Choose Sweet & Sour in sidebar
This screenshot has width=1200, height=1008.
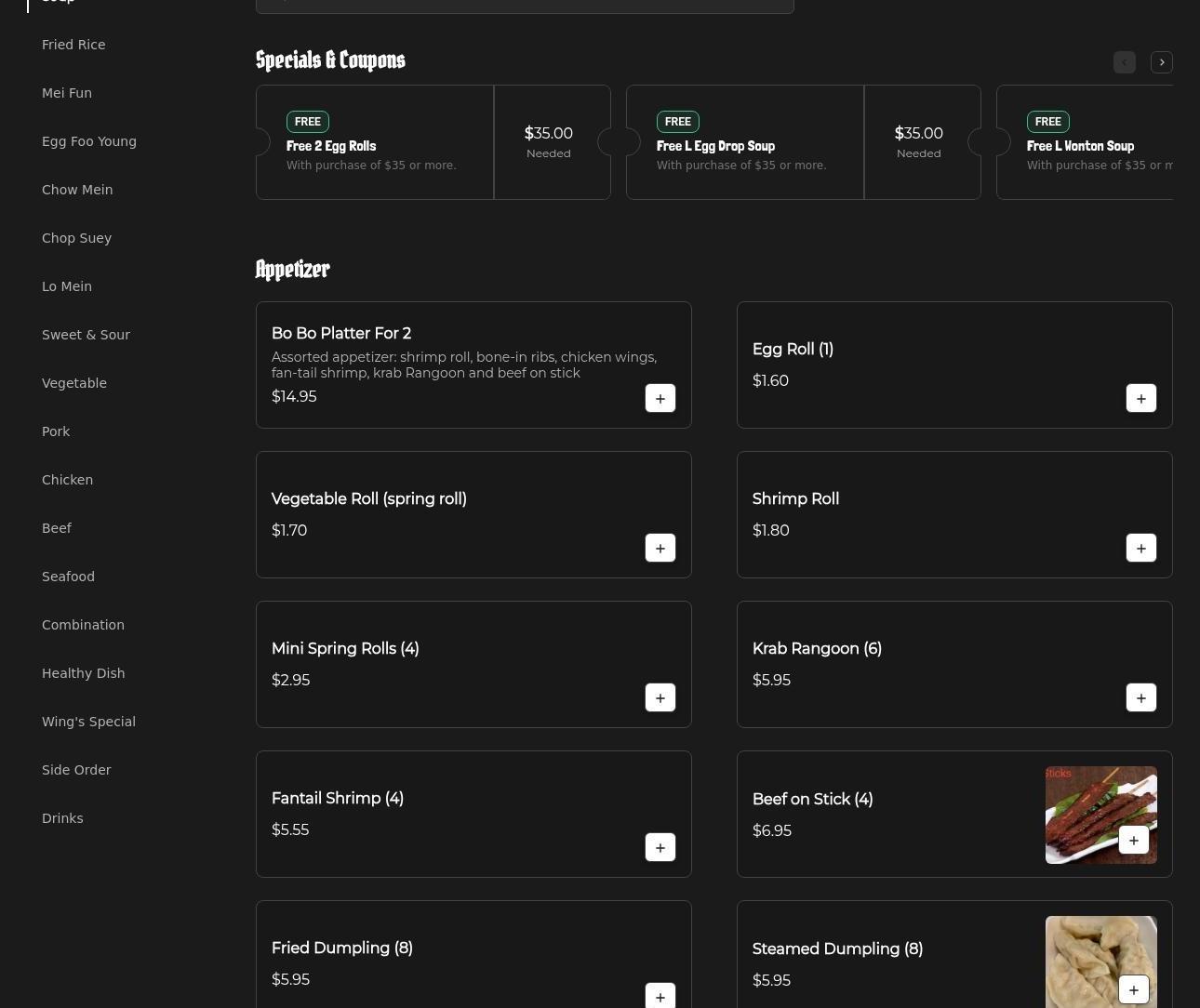coord(86,335)
